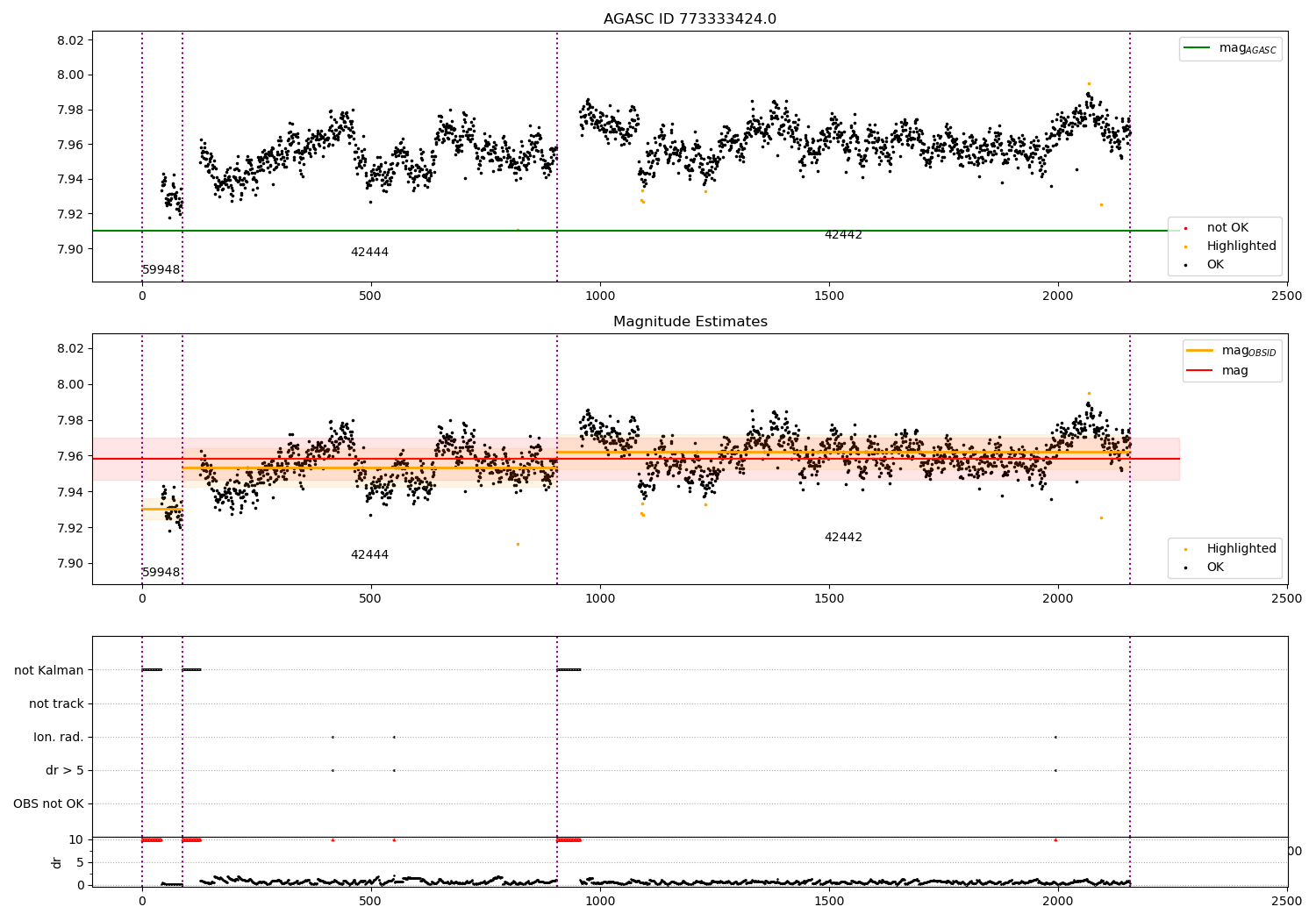
Task: Click the orange mag OBSID legend line
Action: click(1199, 350)
